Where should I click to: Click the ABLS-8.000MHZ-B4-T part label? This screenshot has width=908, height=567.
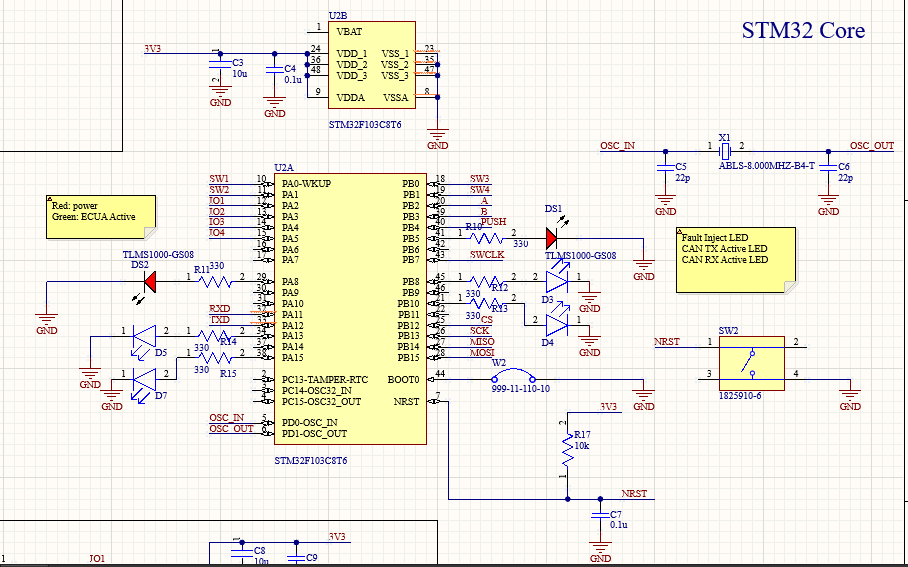[x=767, y=166]
